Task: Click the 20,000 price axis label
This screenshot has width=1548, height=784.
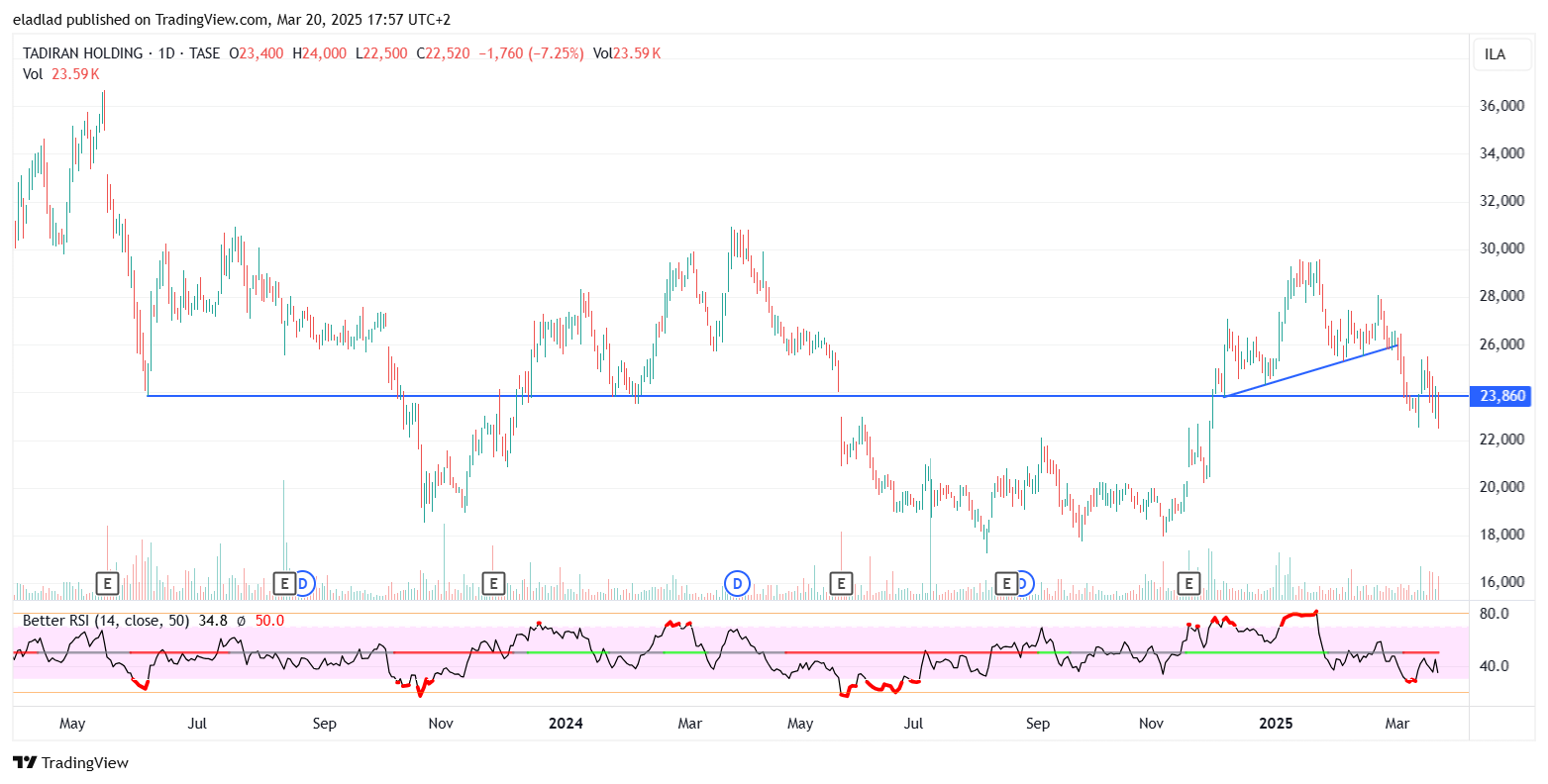Action: coord(1502,487)
